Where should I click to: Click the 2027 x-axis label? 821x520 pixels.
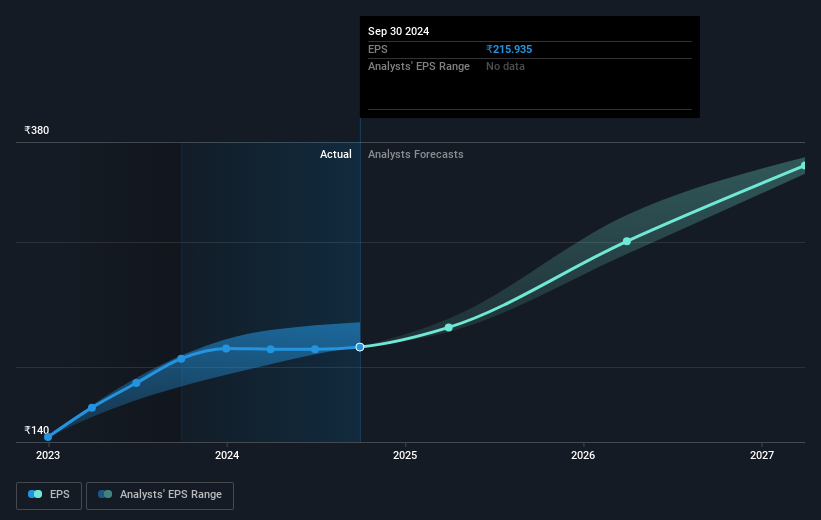point(762,455)
